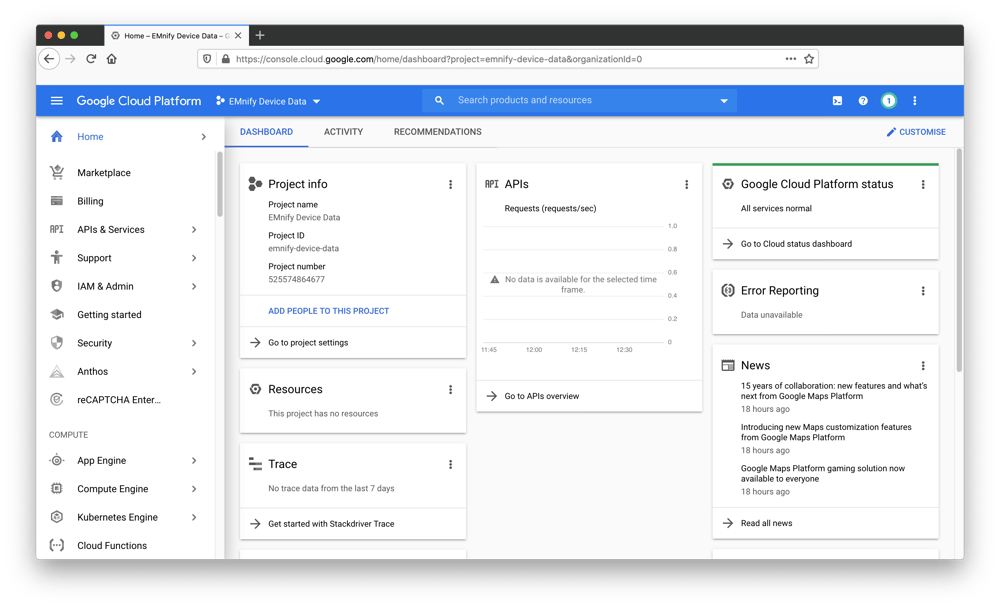Open Google Cloud Platform status card menu
The image size is (1000, 607).
click(923, 184)
